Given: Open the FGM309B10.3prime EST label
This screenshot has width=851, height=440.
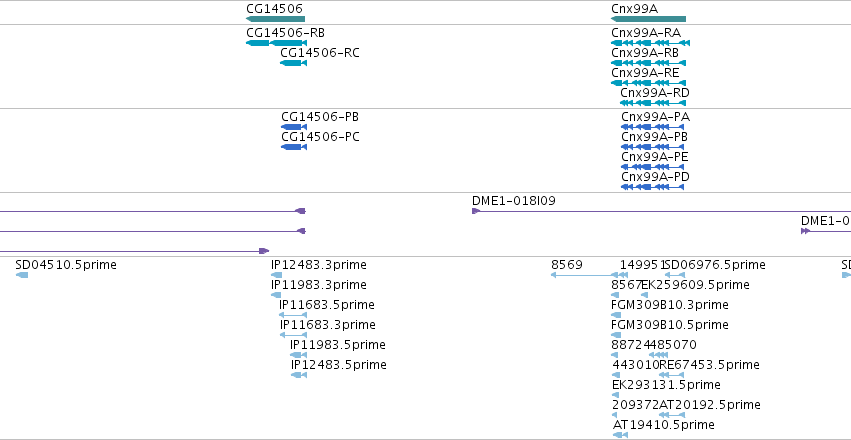Looking at the screenshot, I should tap(670, 305).
